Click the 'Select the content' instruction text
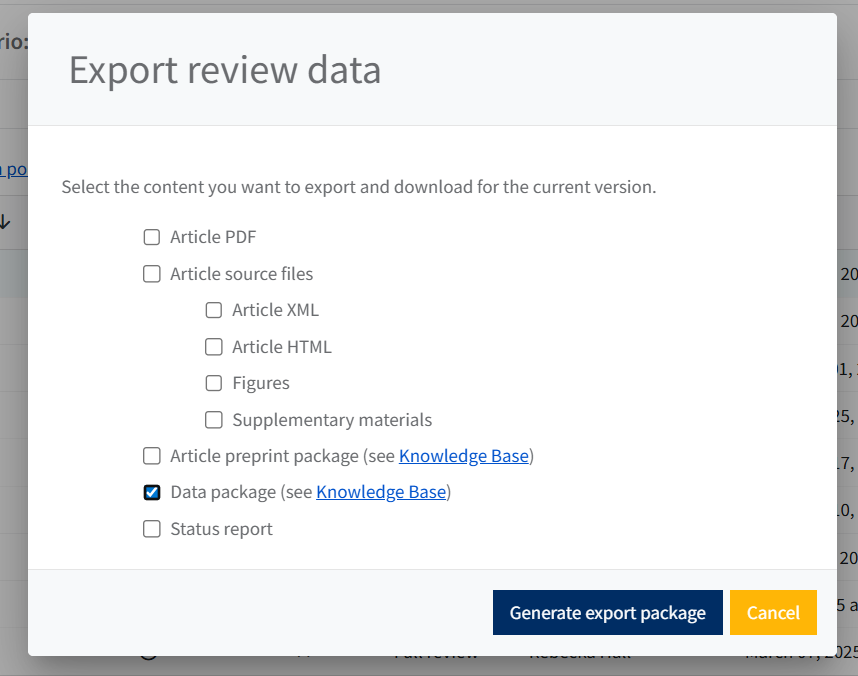The image size is (858, 676). pyautogui.click(x=359, y=187)
